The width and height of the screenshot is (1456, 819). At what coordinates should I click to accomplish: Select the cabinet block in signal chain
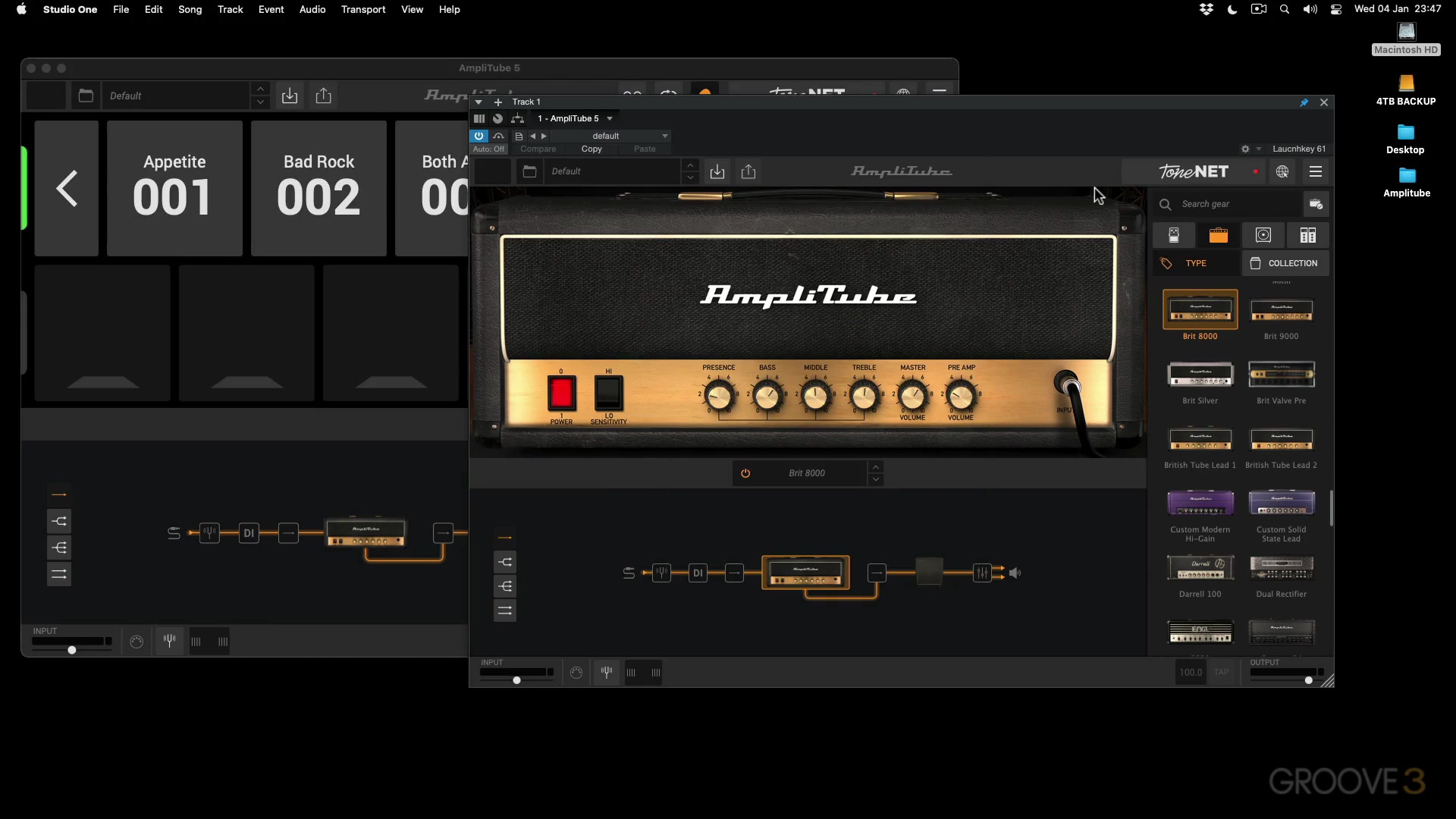[x=929, y=572]
